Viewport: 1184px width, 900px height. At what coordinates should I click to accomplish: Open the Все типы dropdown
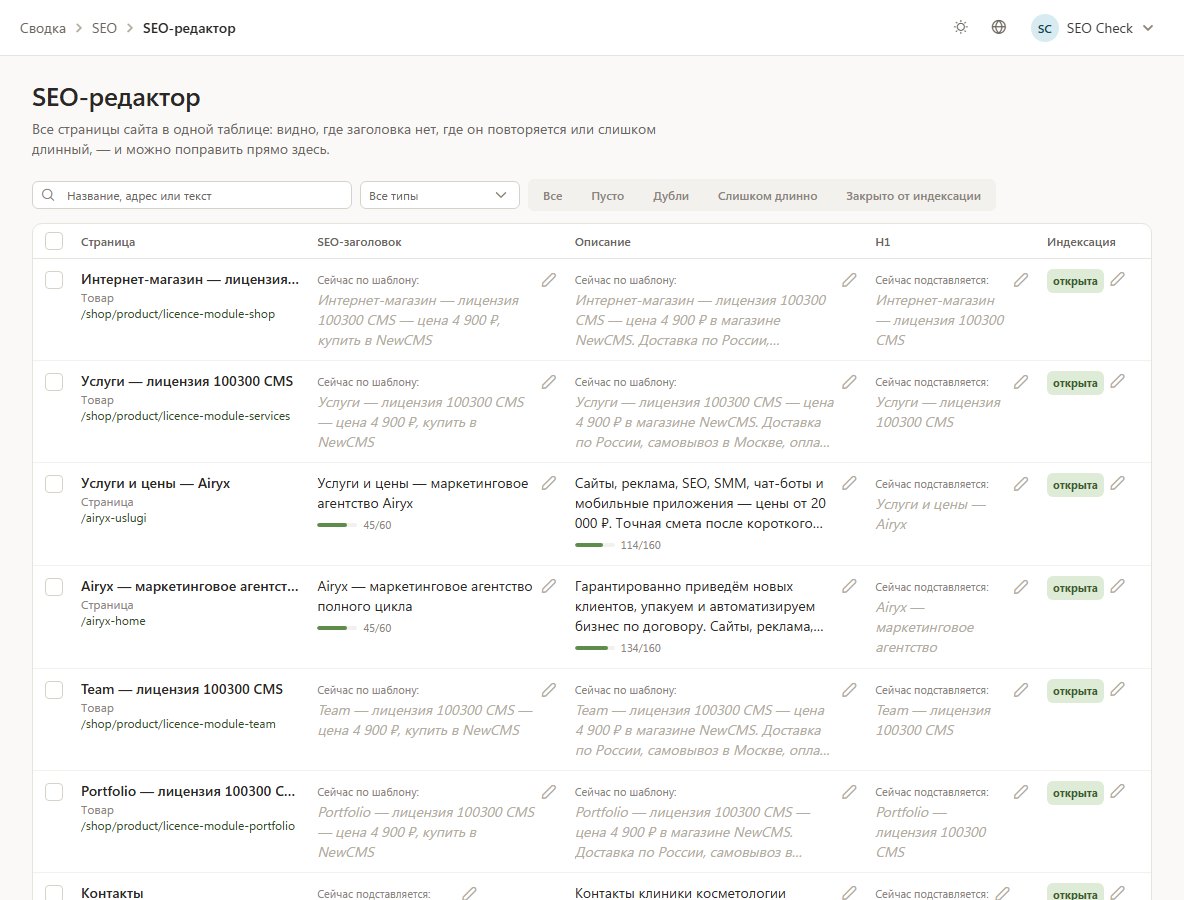coord(439,196)
